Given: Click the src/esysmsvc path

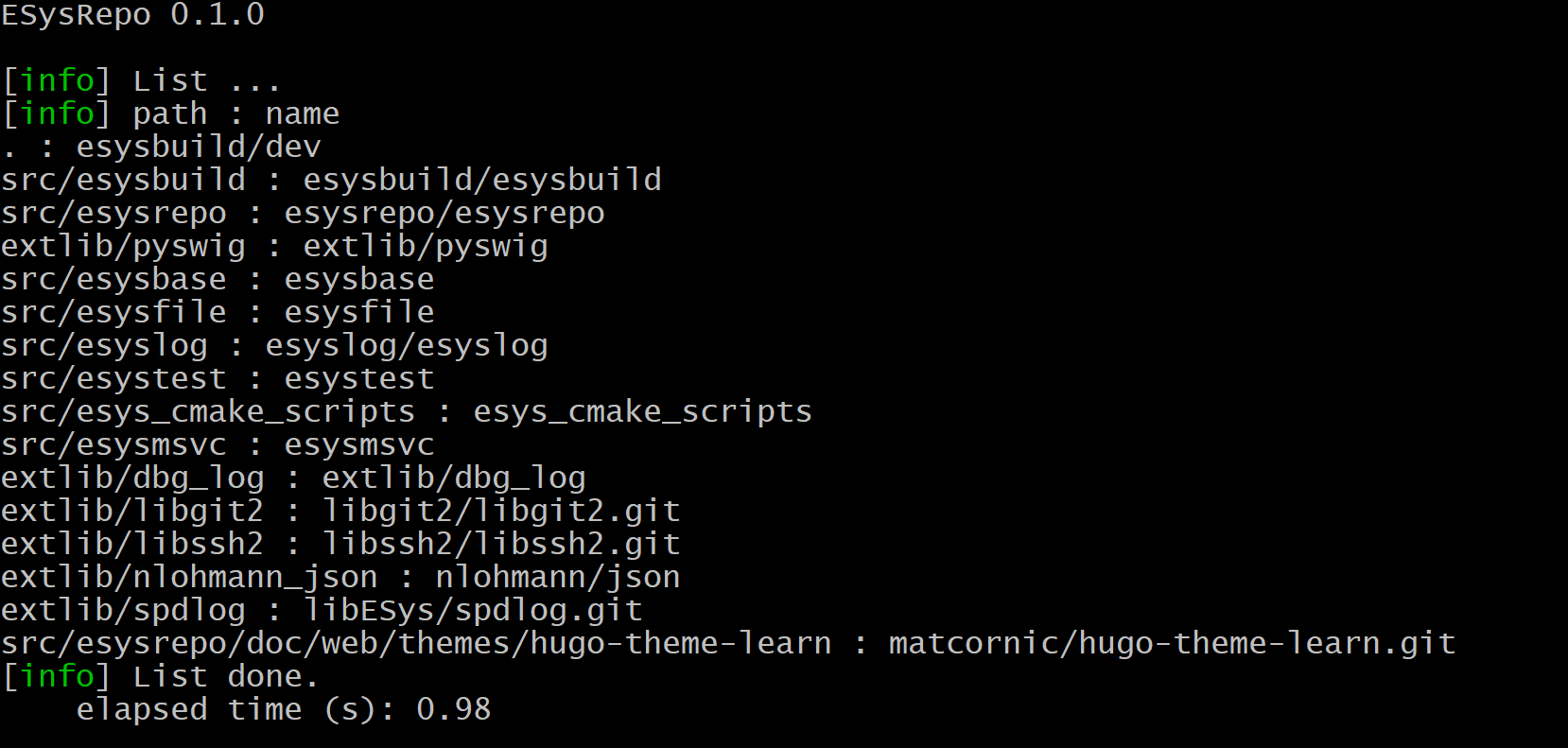Looking at the screenshot, I should pyautogui.click(x=113, y=445).
